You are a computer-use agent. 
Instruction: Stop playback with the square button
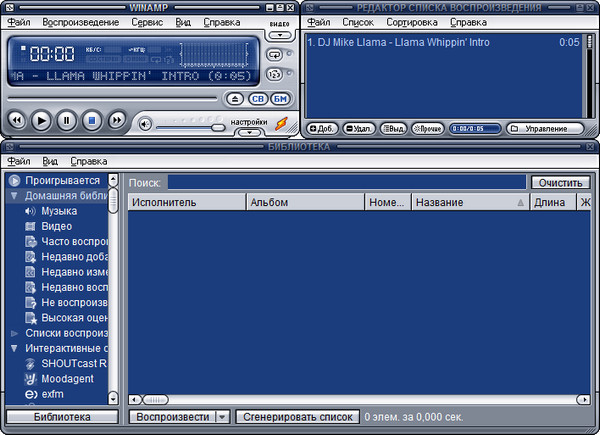point(91,120)
